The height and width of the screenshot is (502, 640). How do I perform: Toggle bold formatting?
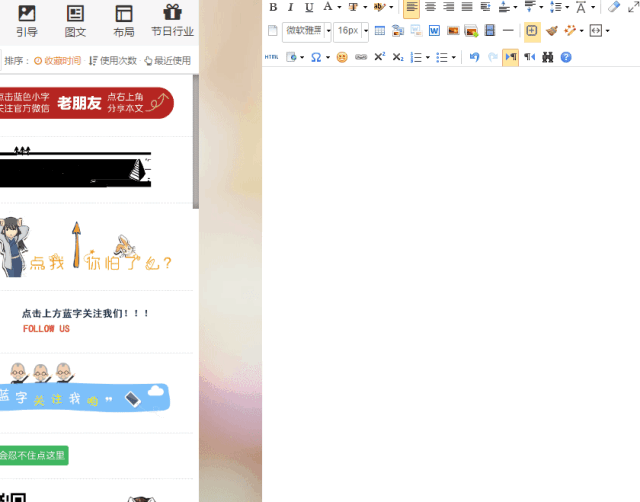[x=273, y=7]
